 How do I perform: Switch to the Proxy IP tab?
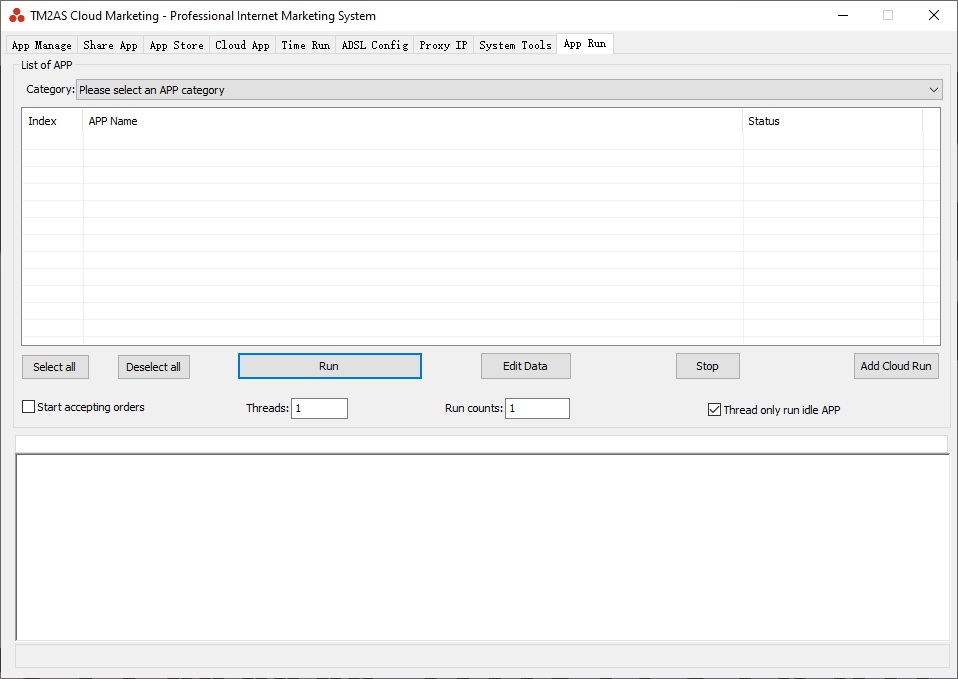tap(443, 45)
